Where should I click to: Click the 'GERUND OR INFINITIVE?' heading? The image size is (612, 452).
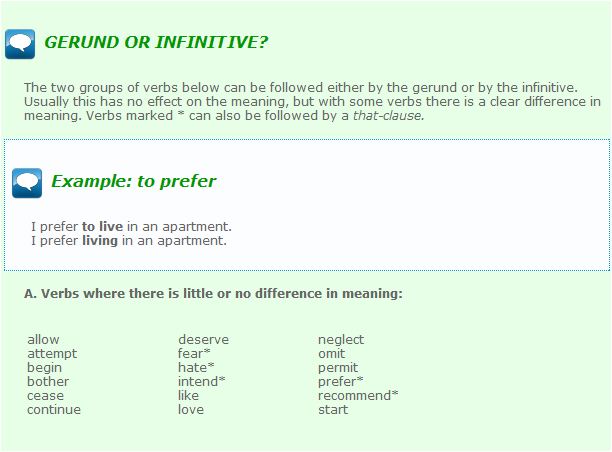coord(155,43)
